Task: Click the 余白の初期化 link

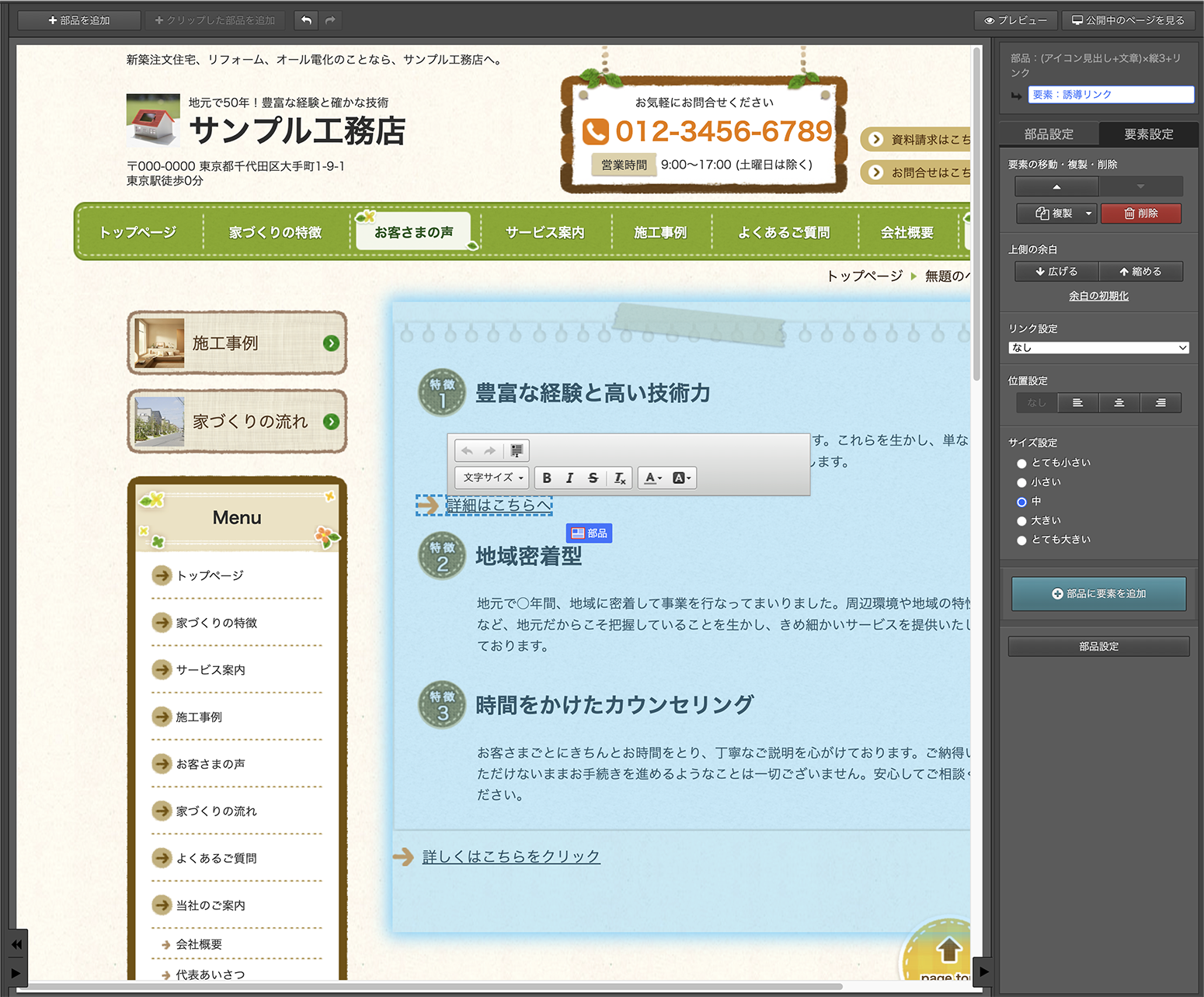Action: [x=1098, y=296]
